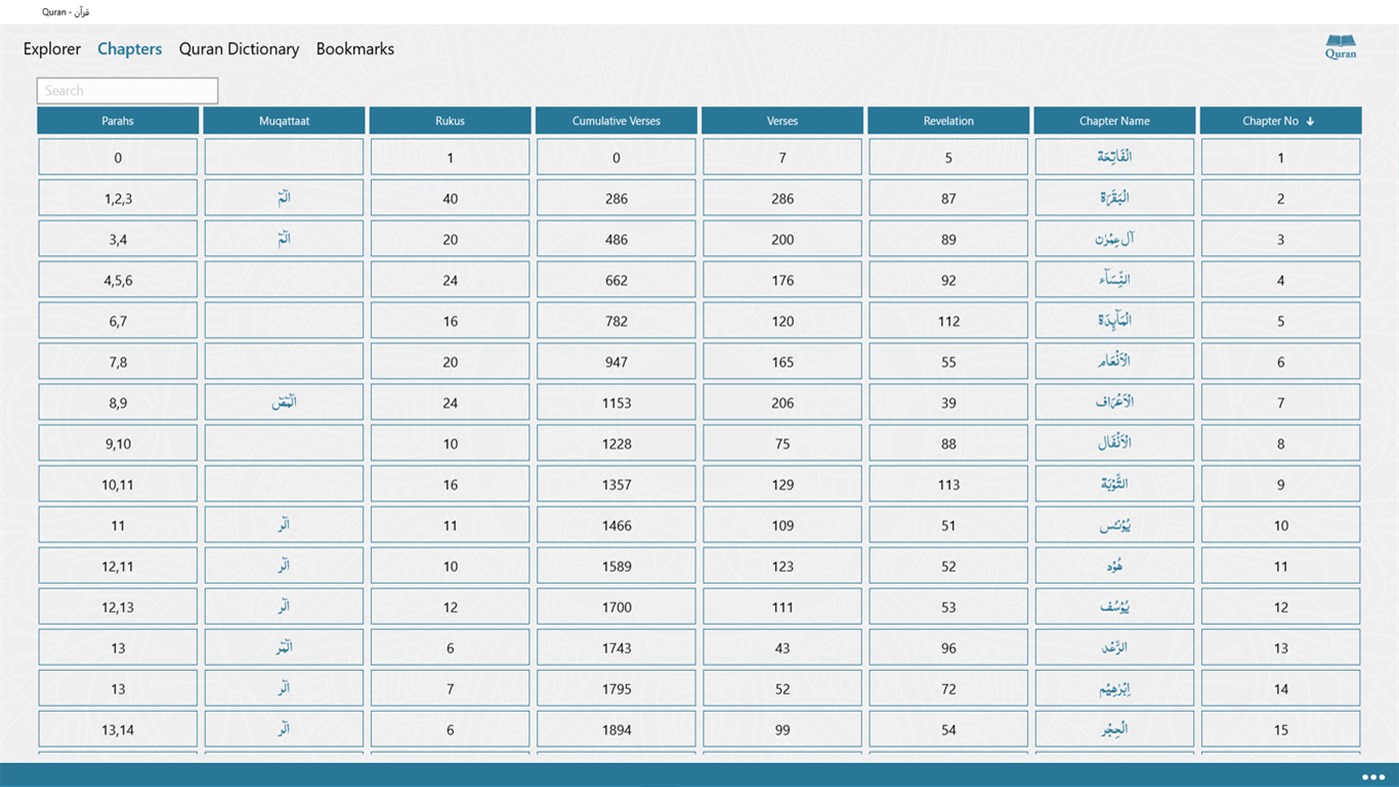
Task: Sort chapters by Rukus count
Action: [x=449, y=120]
